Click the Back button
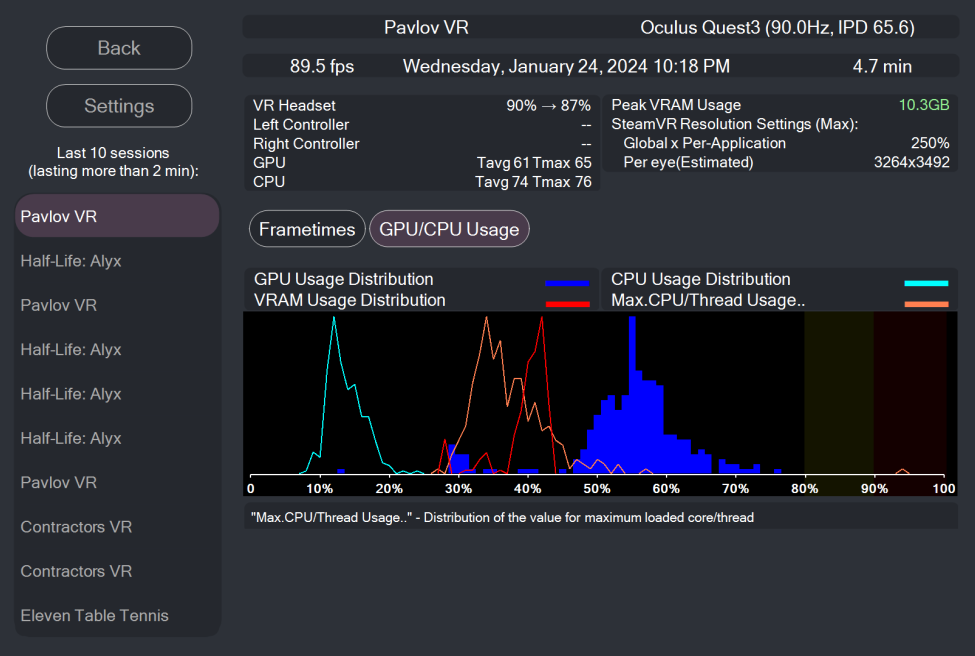This screenshot has height=656, width=975. tap(119, 48)
